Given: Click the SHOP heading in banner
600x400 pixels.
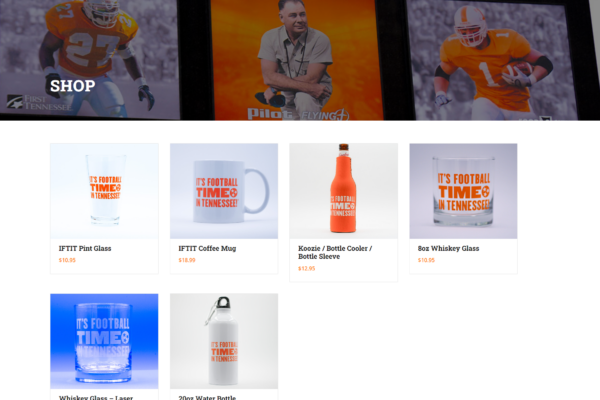Looking at the screenshot, I should (x=73, y=86).
